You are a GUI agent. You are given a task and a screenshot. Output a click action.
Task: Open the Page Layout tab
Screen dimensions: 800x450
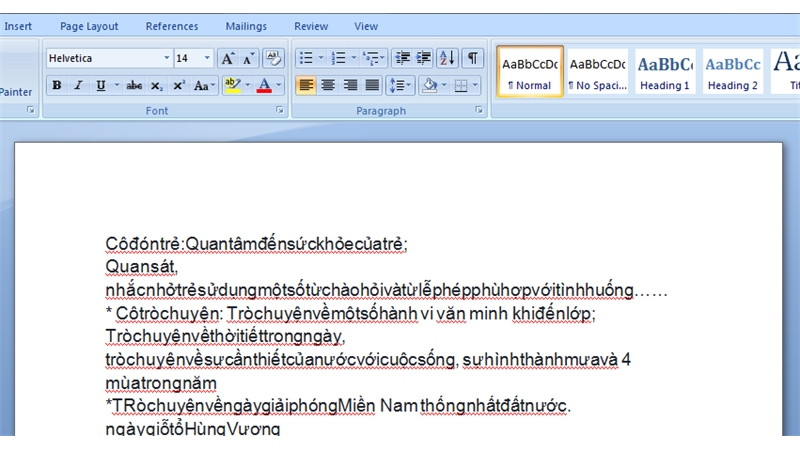(88, 26)
